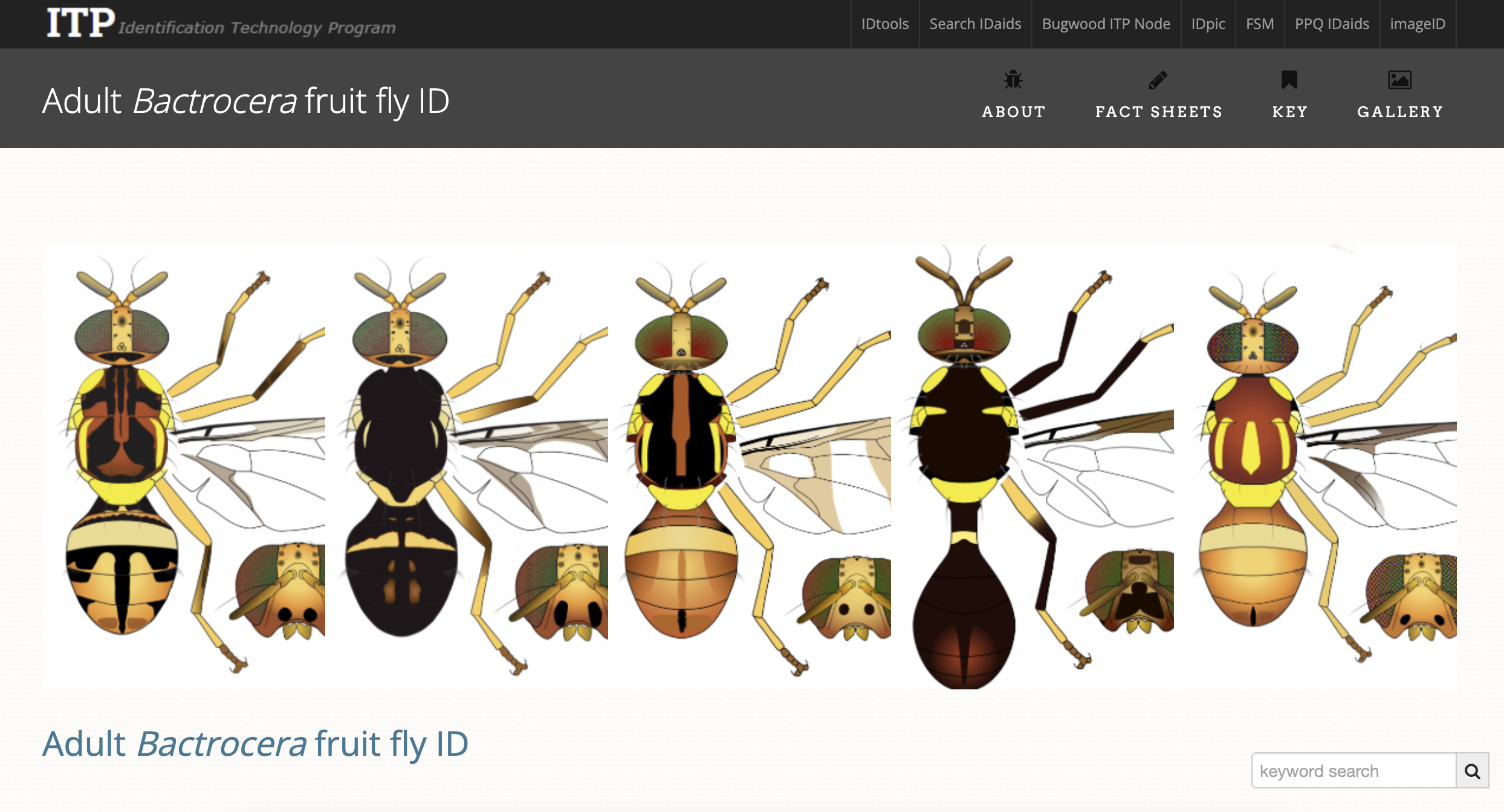
Task: Open the IDpic navigation entry
Action: [1207, 24]
